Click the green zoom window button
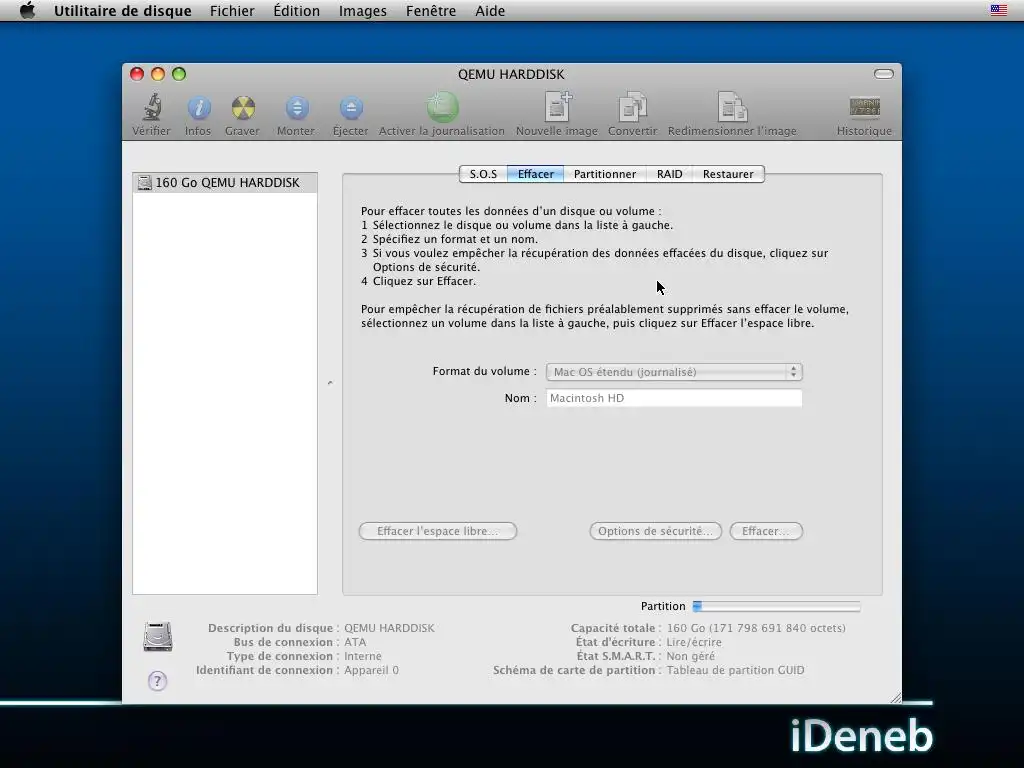This screenshot has width=1024, height=768. pyautogui.click(x=179, y=74)
